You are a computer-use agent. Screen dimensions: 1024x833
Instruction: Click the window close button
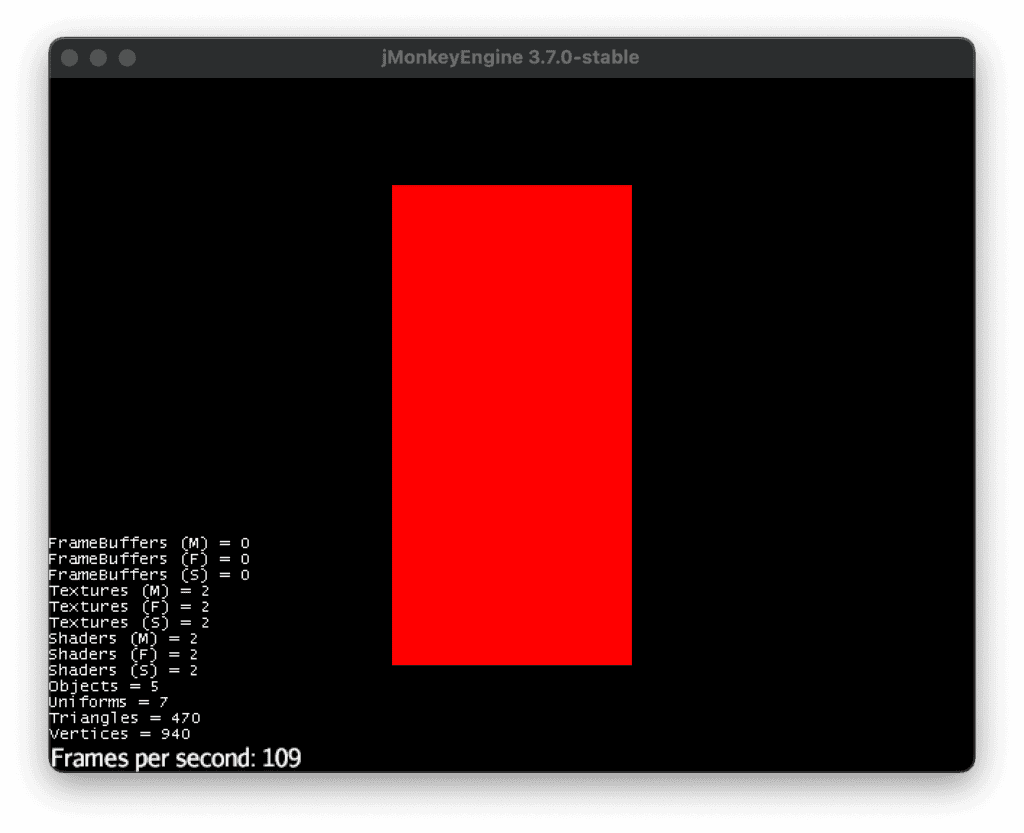(x=70, y=58)
